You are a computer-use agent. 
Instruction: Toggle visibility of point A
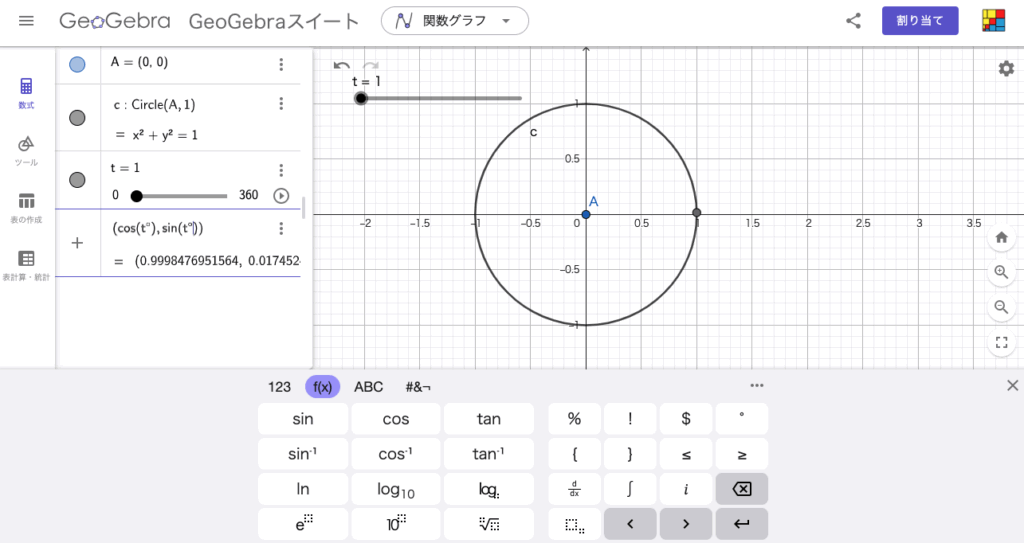[x=77, y=64]
